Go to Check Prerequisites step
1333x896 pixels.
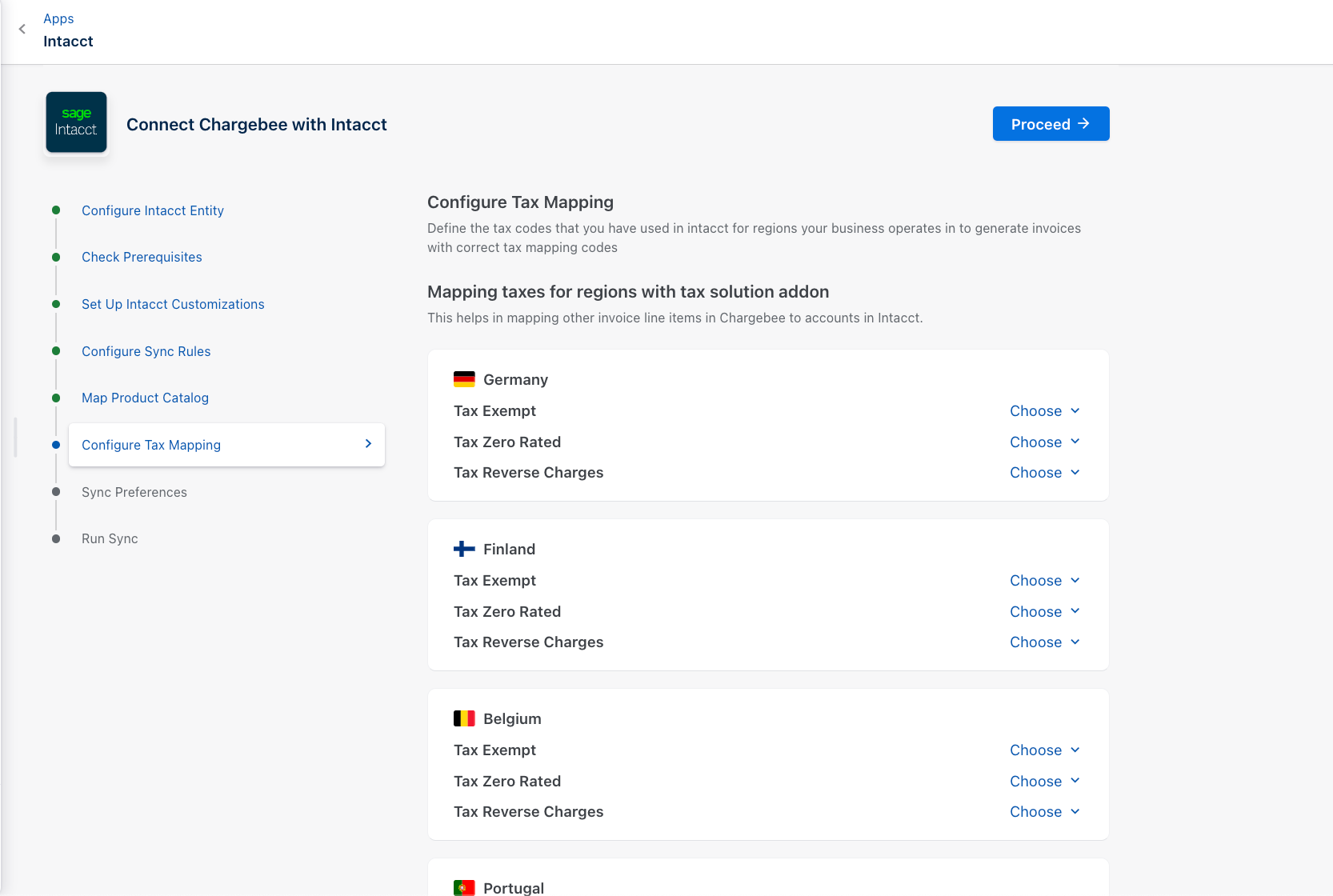click(142, 257)
